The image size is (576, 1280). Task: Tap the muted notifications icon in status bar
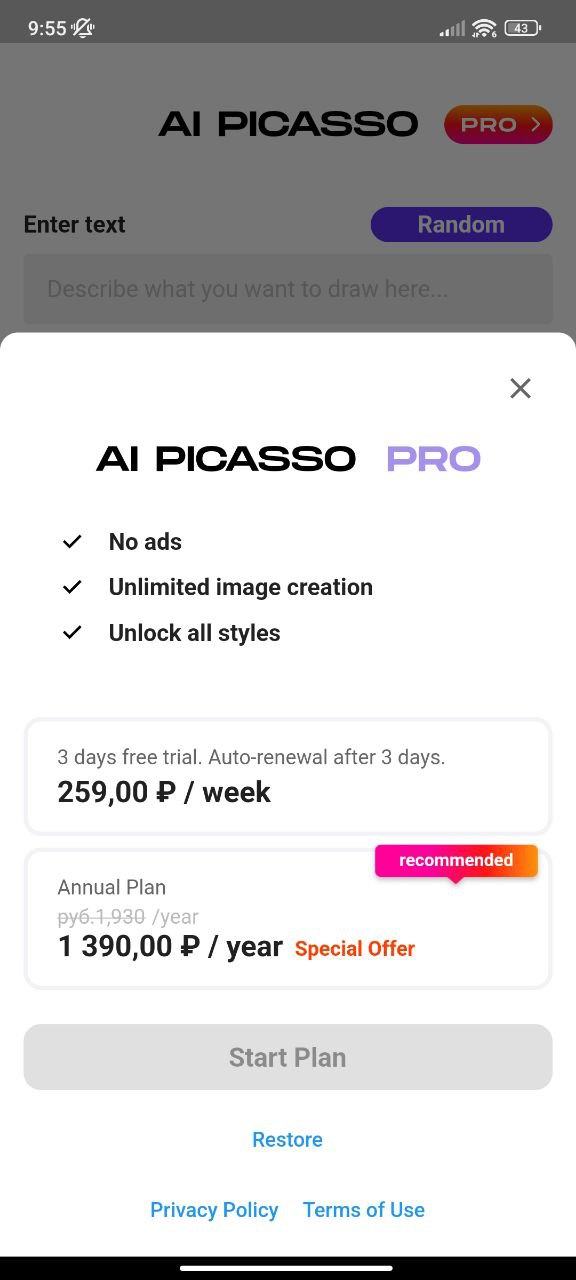[80, 28]
